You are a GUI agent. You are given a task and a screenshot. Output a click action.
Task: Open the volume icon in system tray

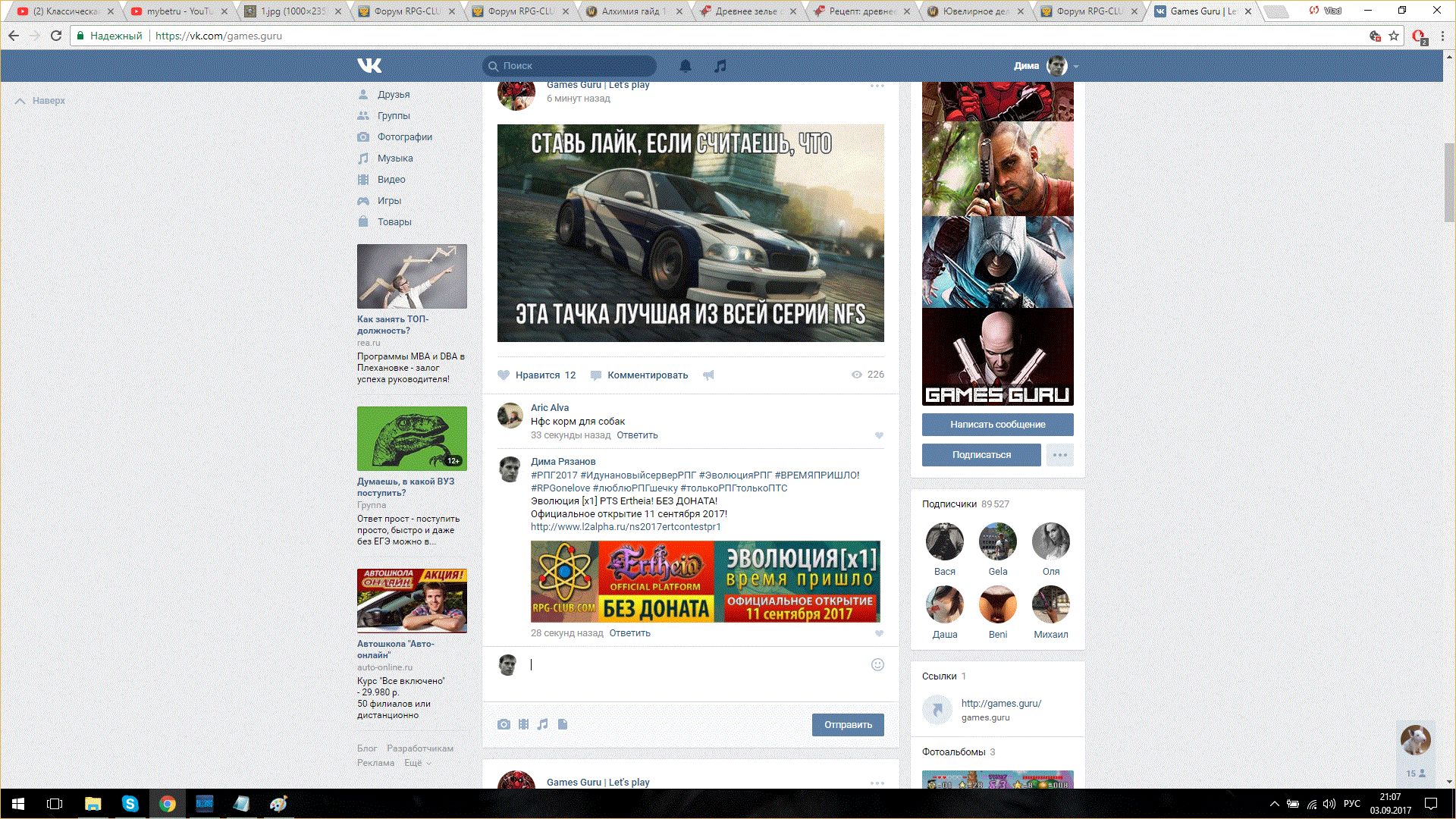click(1329, 804)
